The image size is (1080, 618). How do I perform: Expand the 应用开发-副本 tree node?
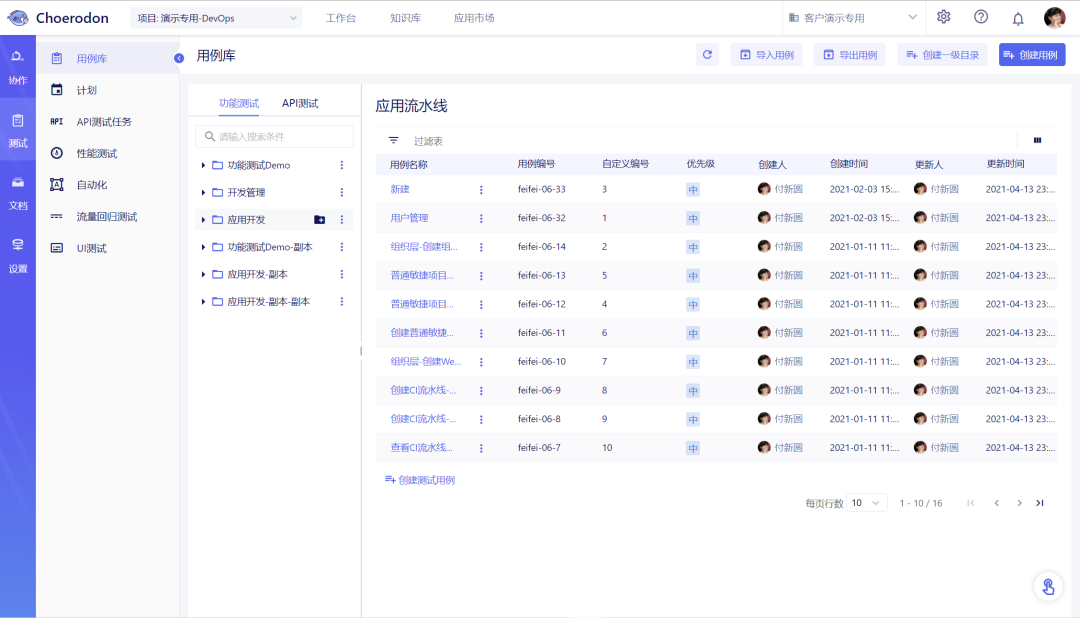pos(203,274)
